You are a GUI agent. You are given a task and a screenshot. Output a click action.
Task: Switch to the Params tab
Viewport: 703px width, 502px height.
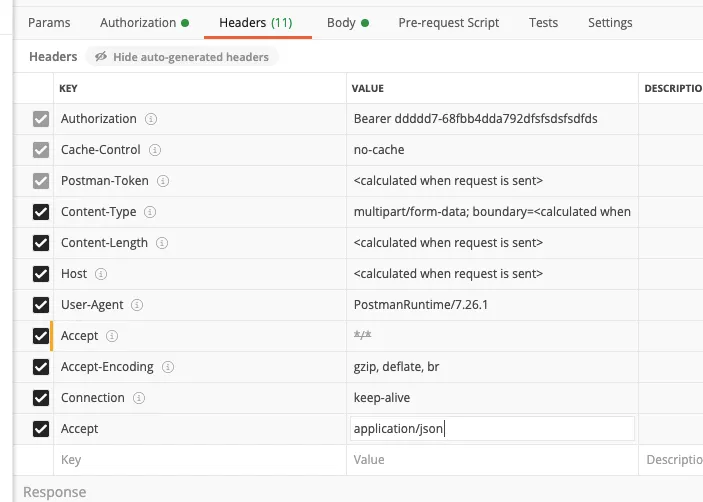48,22
